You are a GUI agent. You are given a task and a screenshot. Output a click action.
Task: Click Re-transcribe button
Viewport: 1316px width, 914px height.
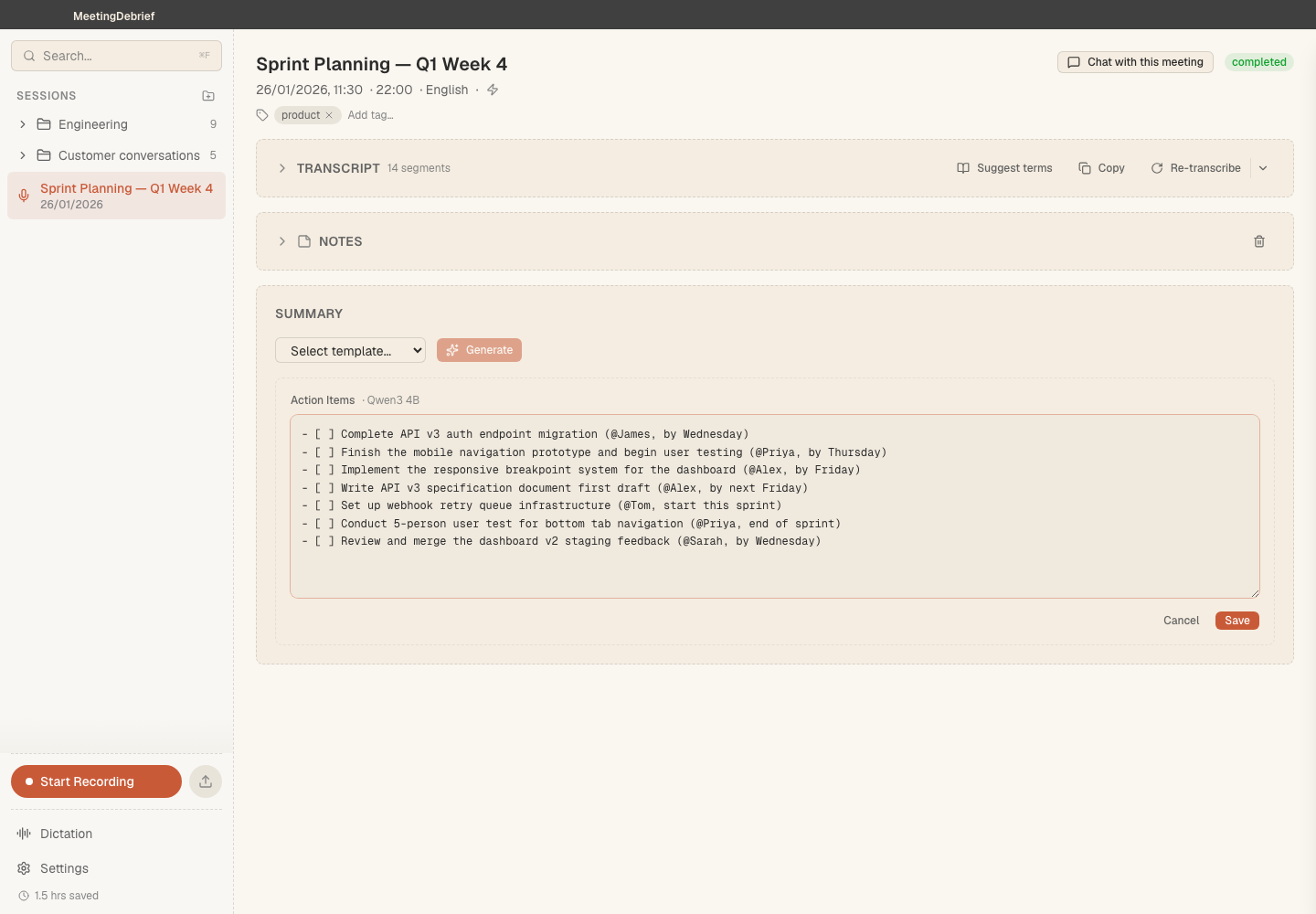1196,168
